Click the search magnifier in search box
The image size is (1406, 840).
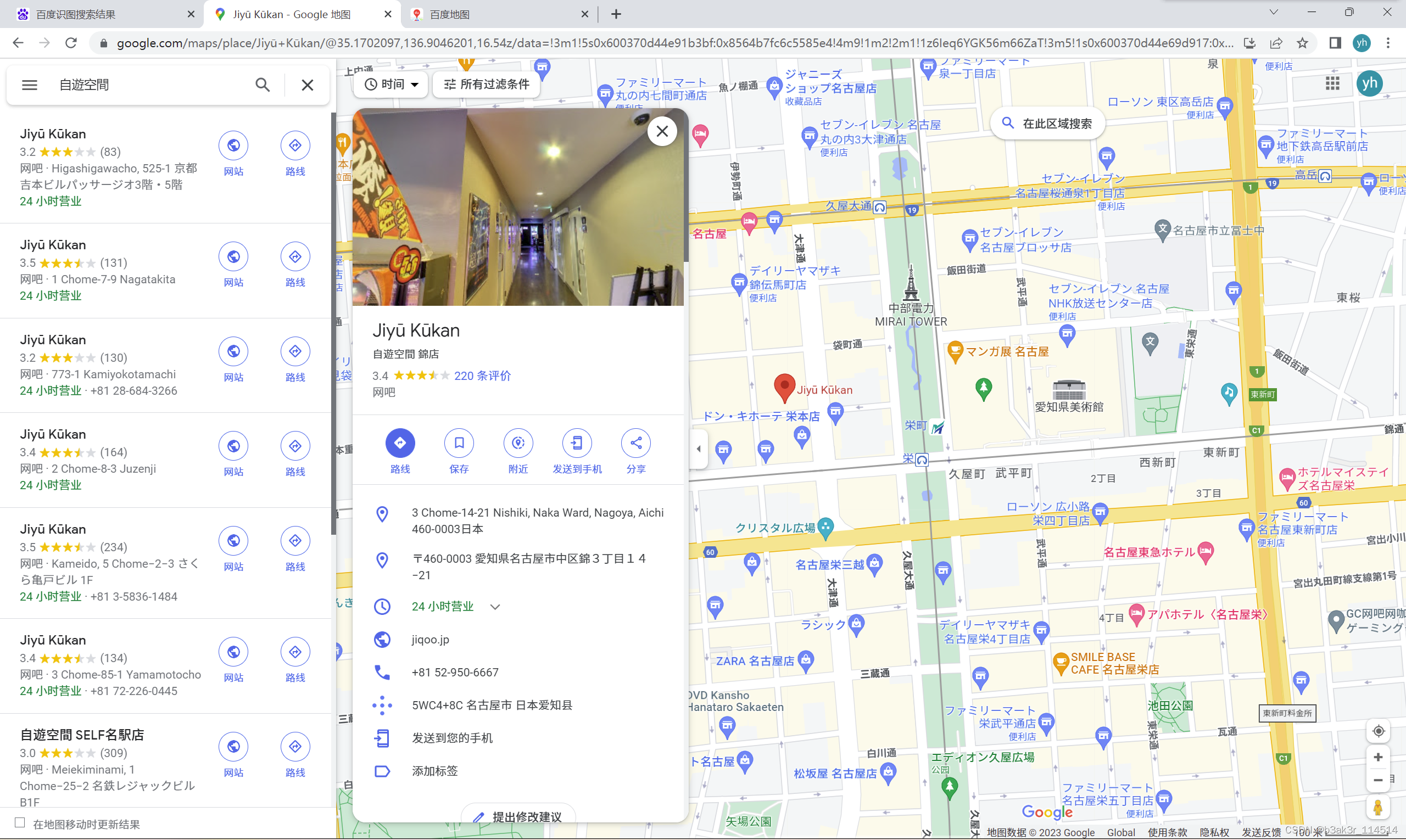[262, 85]
